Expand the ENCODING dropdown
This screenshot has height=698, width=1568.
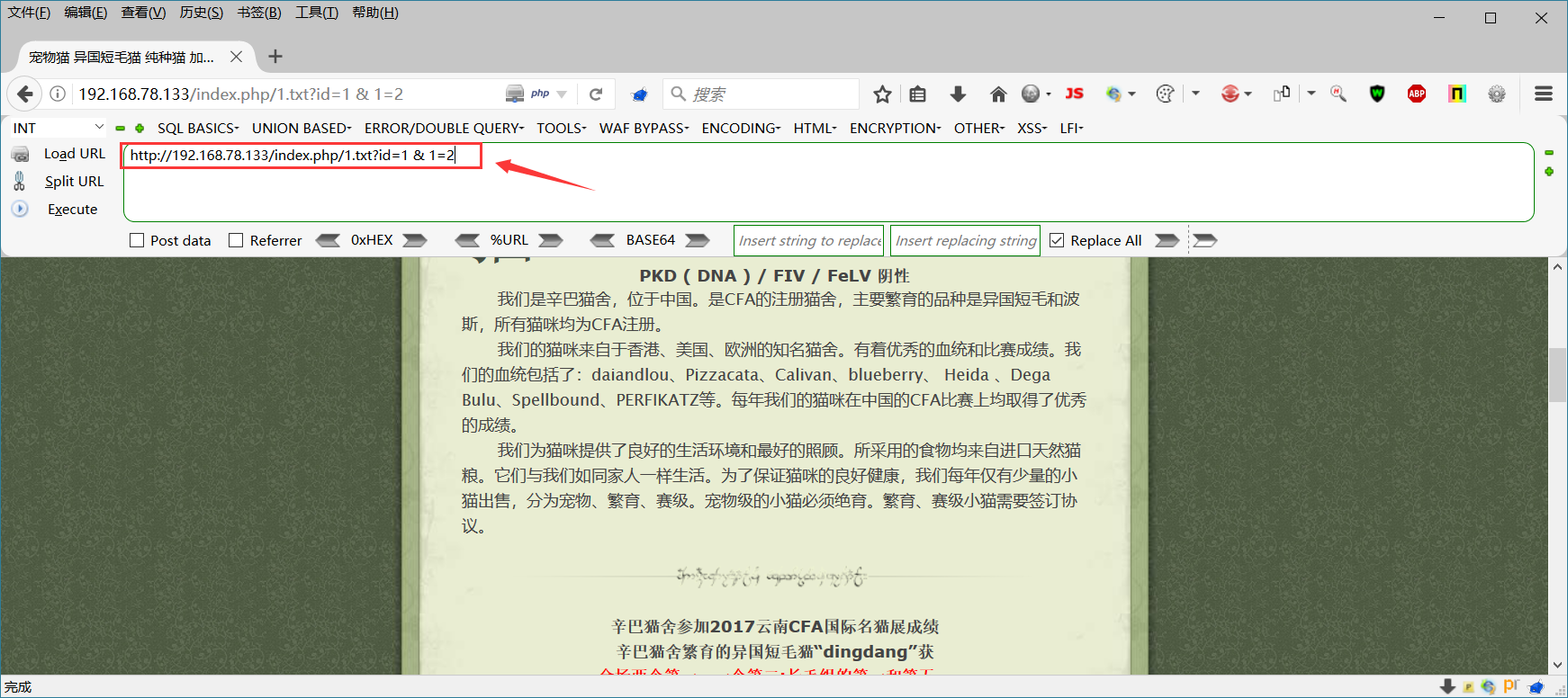[742, 129]
